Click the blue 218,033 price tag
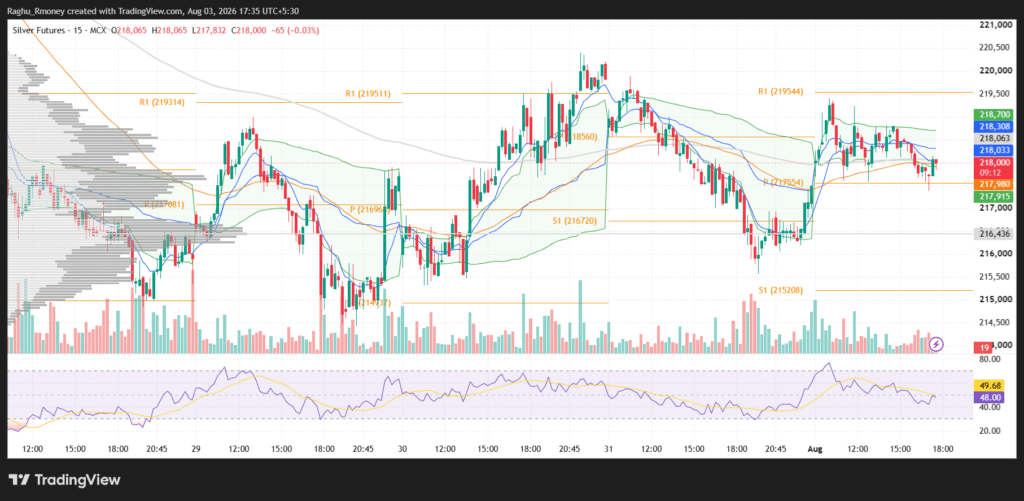 click(x=993, y=150)
